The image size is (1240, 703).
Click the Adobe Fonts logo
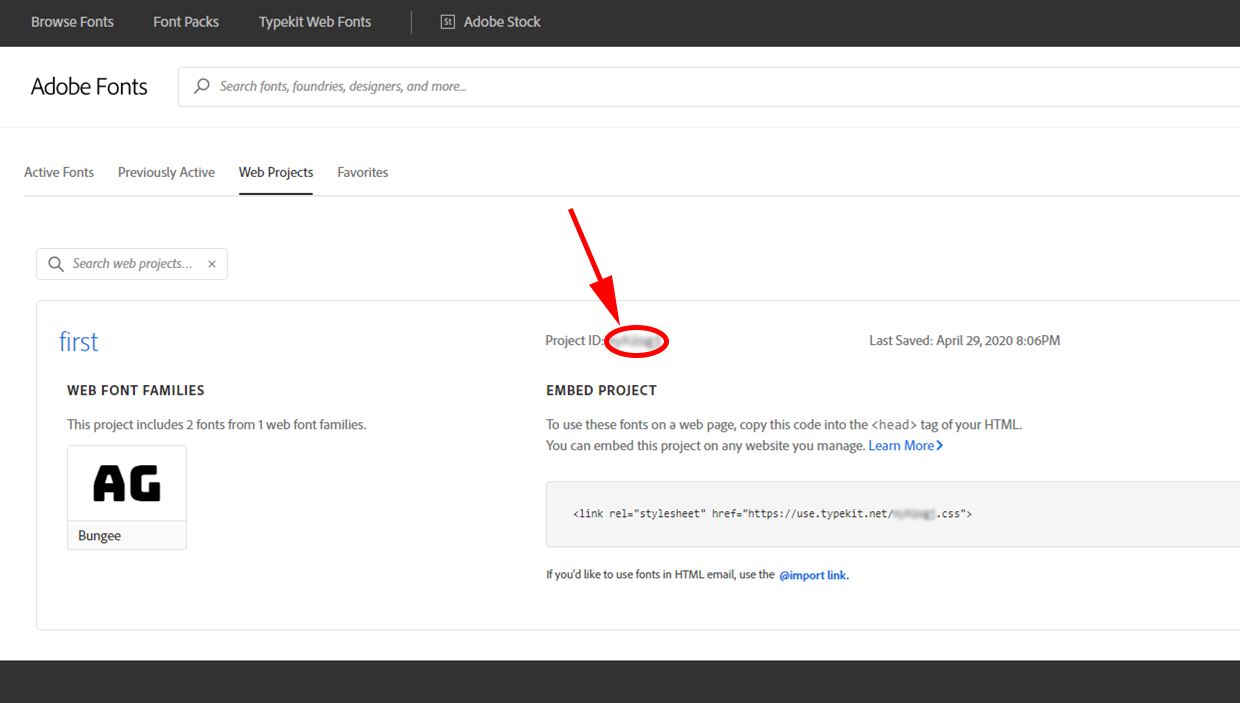[x=89, y=87]
